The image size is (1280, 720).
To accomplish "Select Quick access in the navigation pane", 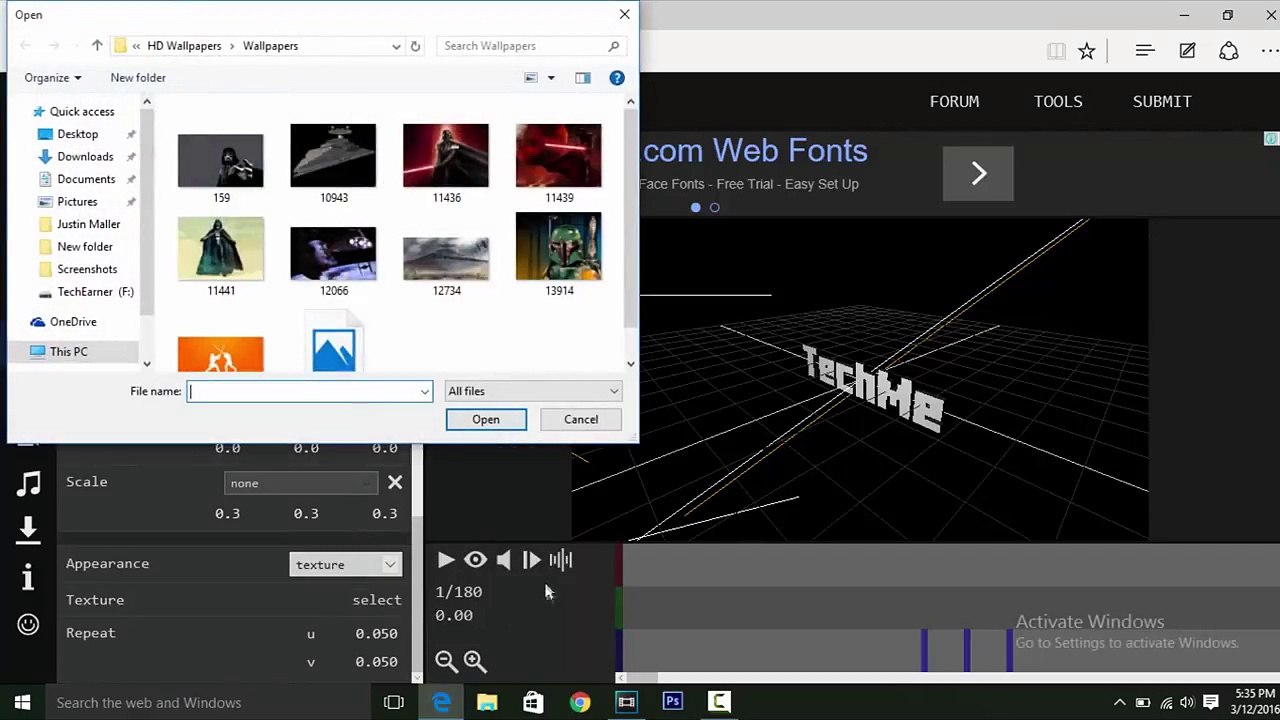I will tap(82, 112).
